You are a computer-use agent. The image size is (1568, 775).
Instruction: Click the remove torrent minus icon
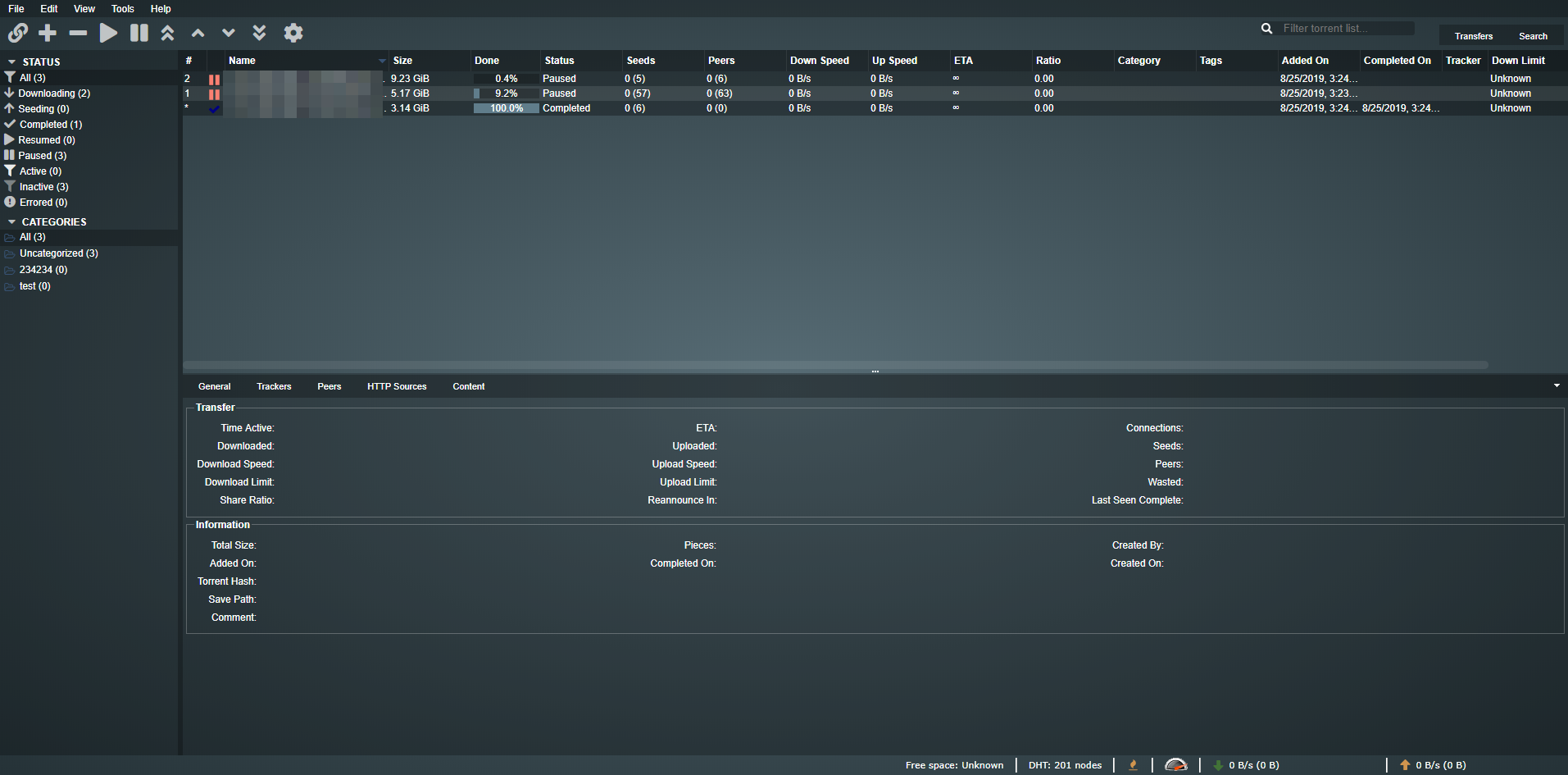point(78,33)
